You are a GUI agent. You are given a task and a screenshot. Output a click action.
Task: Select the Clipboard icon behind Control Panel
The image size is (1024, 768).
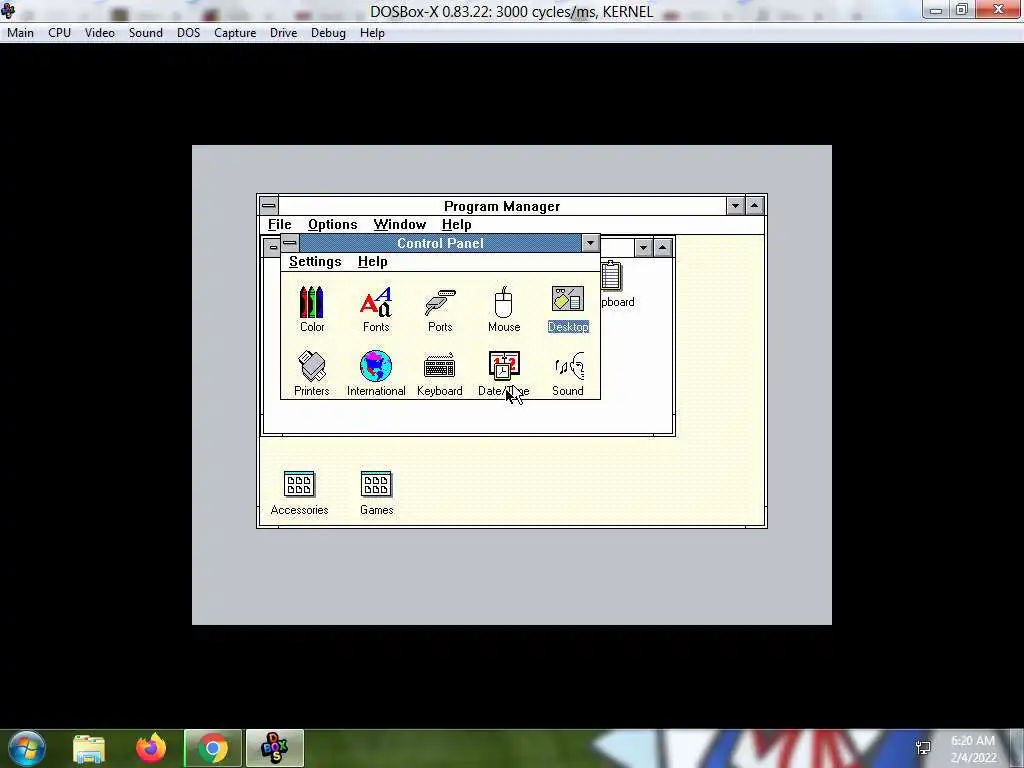coord(615,285)
